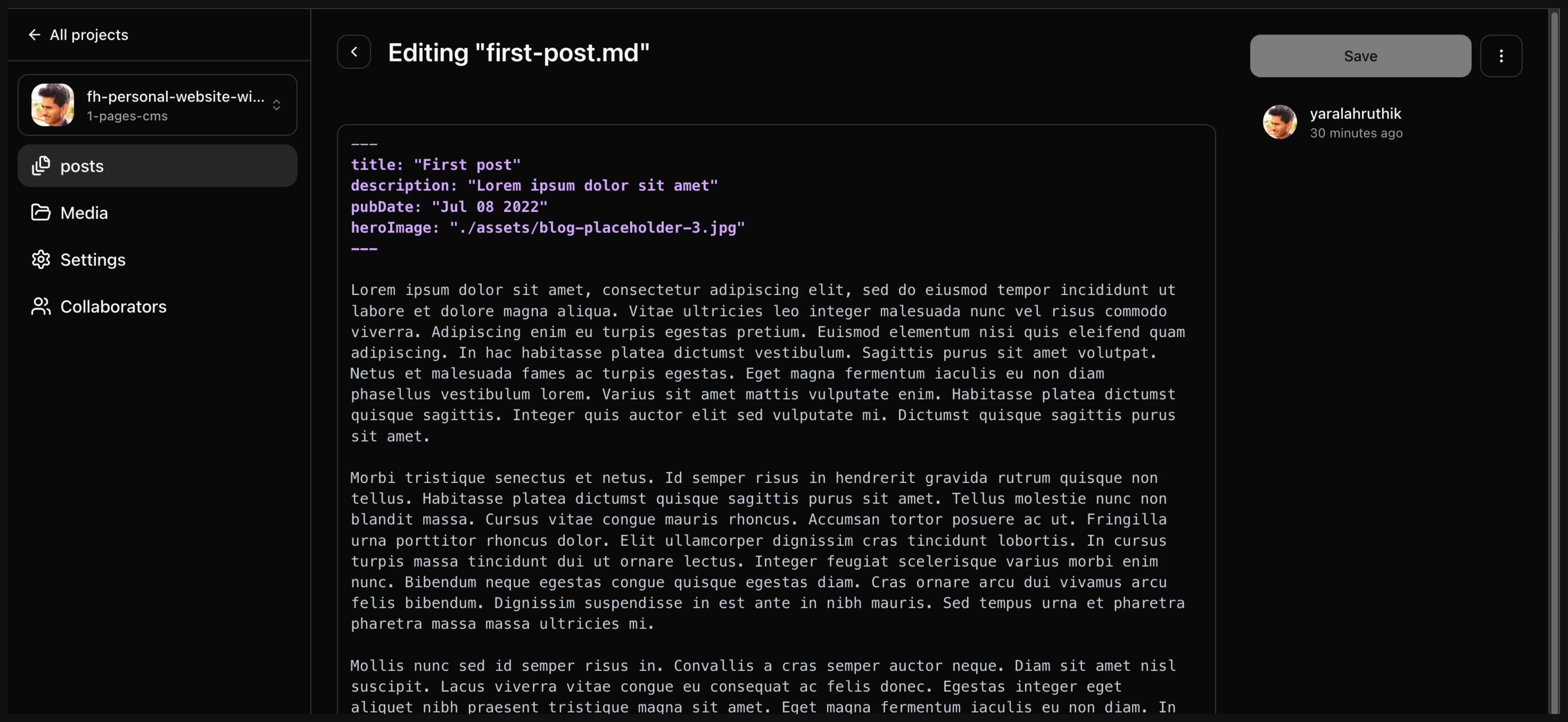Go back using the chevron beside Editing title
This screenshot has width=1568, height=722.
(354, 52)
